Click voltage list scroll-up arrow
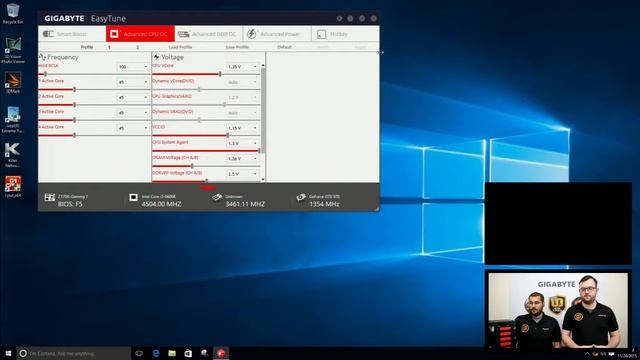The image size is (640, 360). [x=263, y=65]
